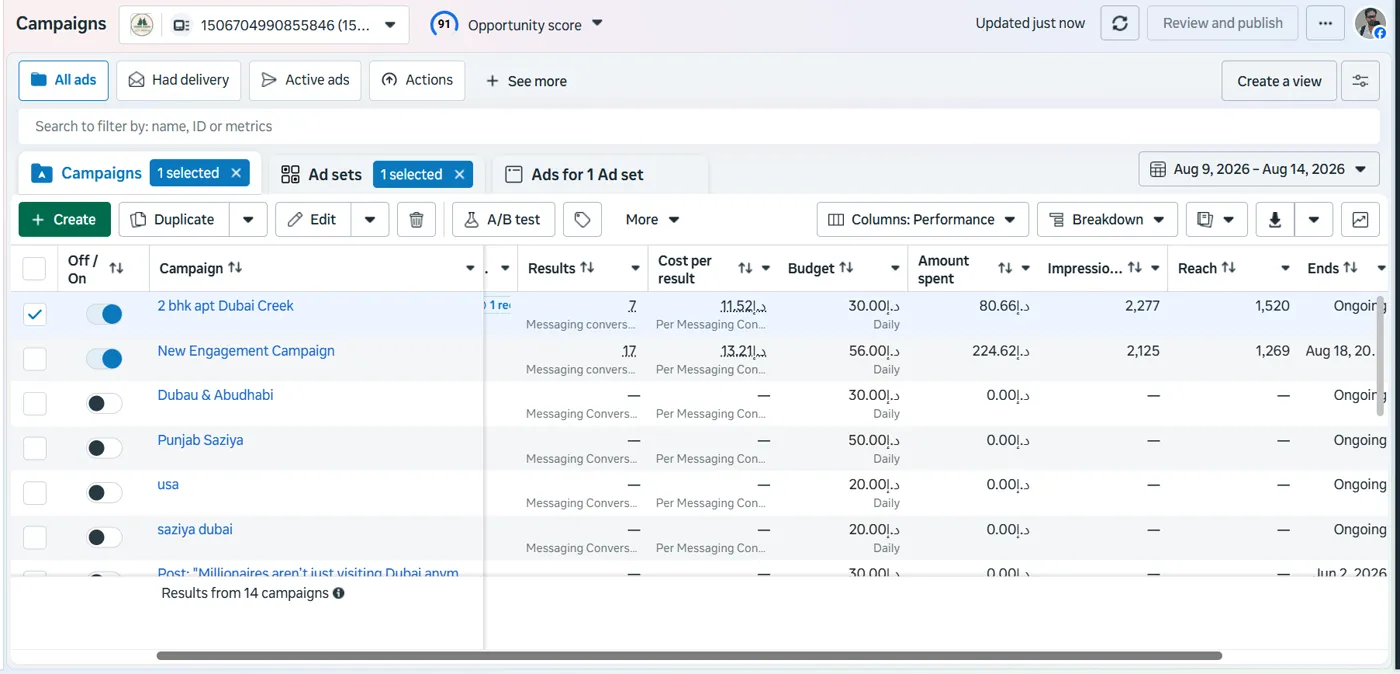The height and width of the screenshot is (674, 1400).
Task: Expand the Duplicate options arrow
Action: (x=248, y=220)
